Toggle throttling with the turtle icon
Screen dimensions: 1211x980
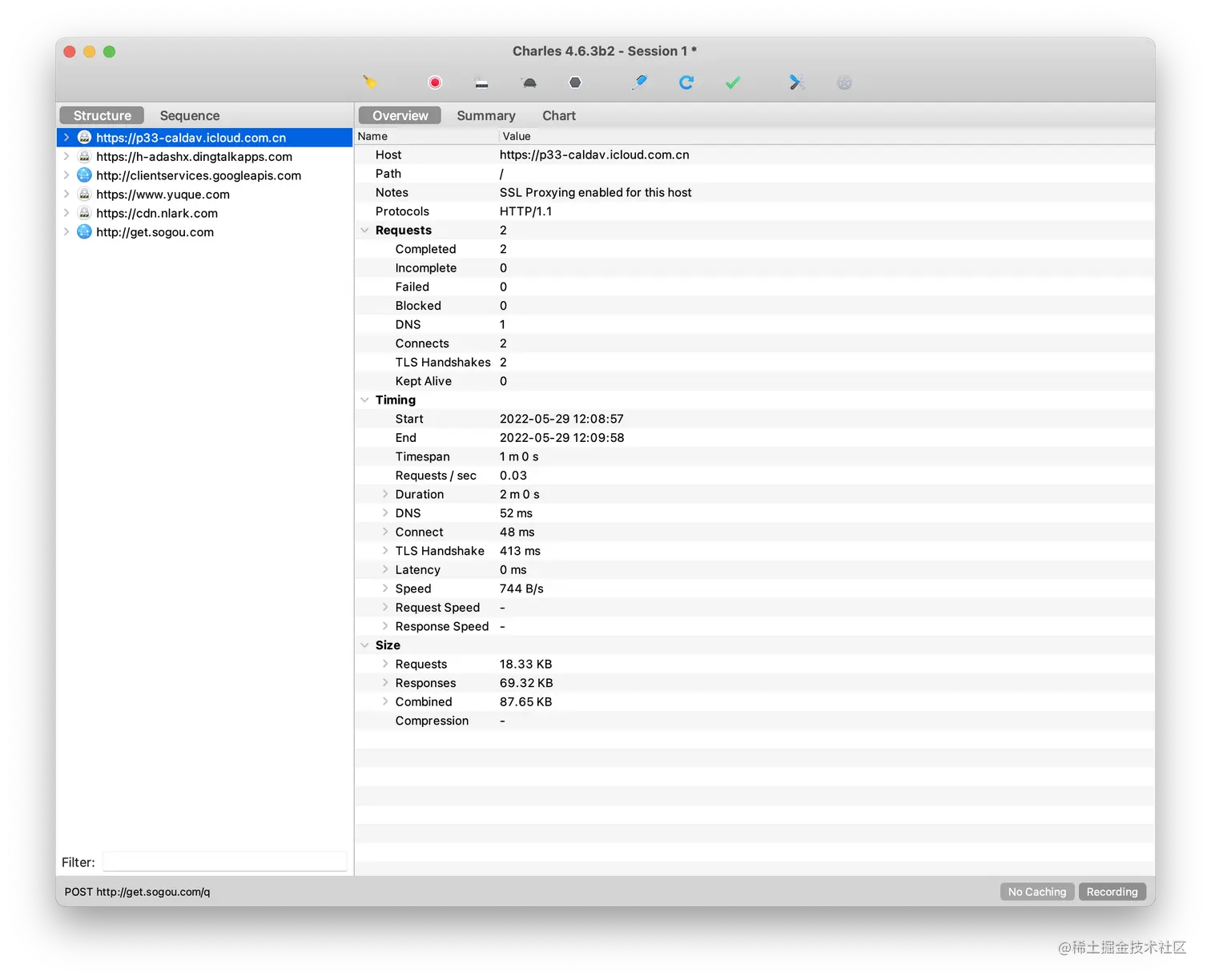pos(529,82)
